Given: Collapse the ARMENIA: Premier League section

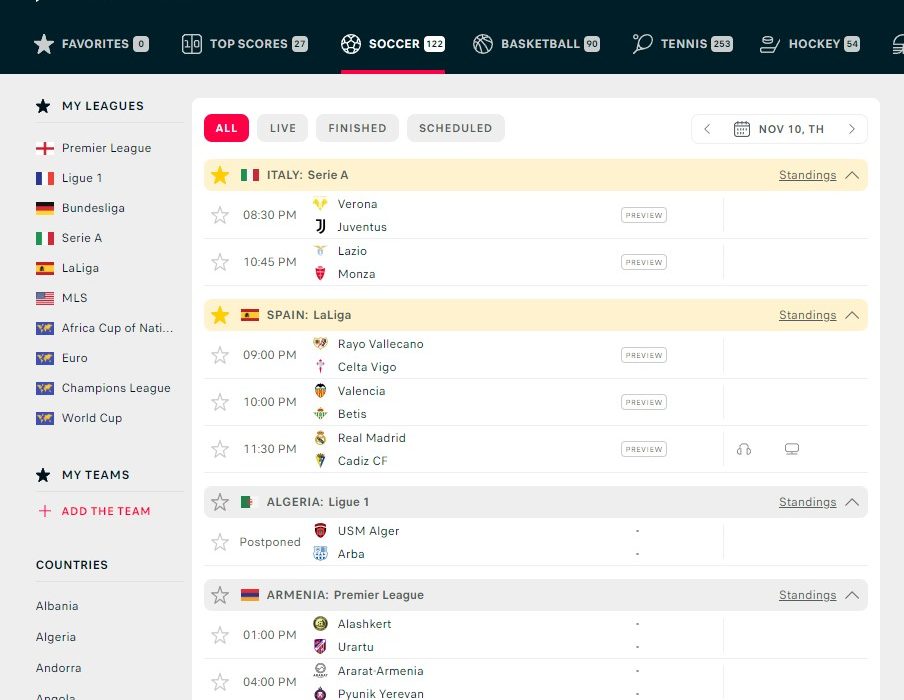Looking at the screenshot, I should point(853,594).
